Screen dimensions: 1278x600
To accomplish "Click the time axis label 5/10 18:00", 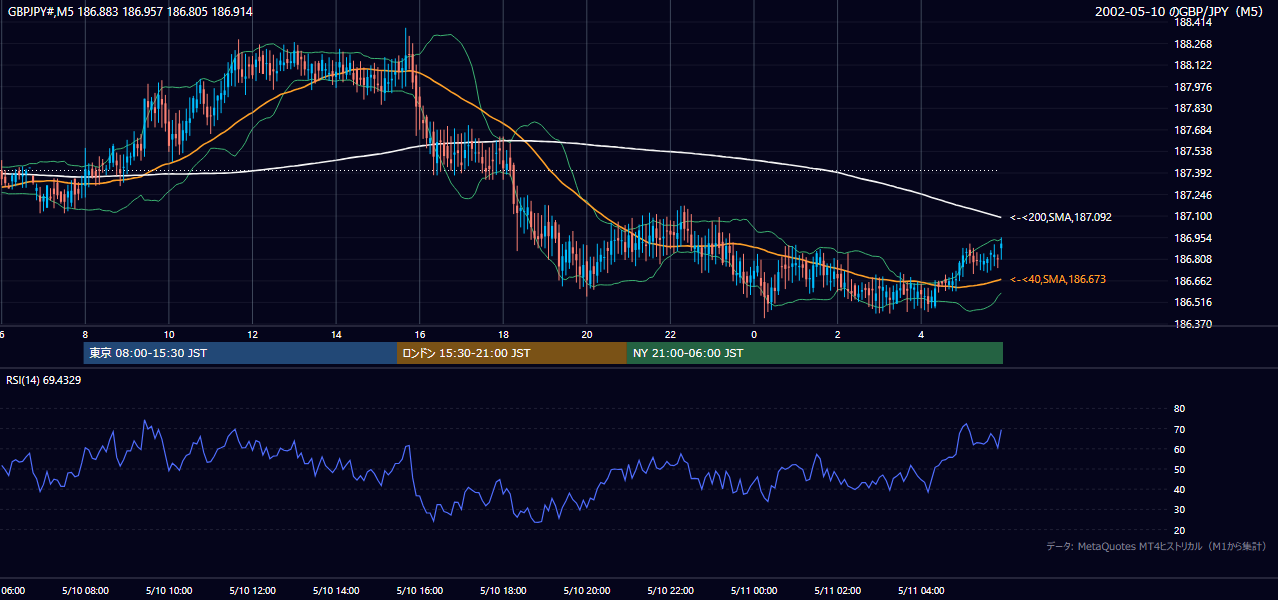I will tap(503, 591).
